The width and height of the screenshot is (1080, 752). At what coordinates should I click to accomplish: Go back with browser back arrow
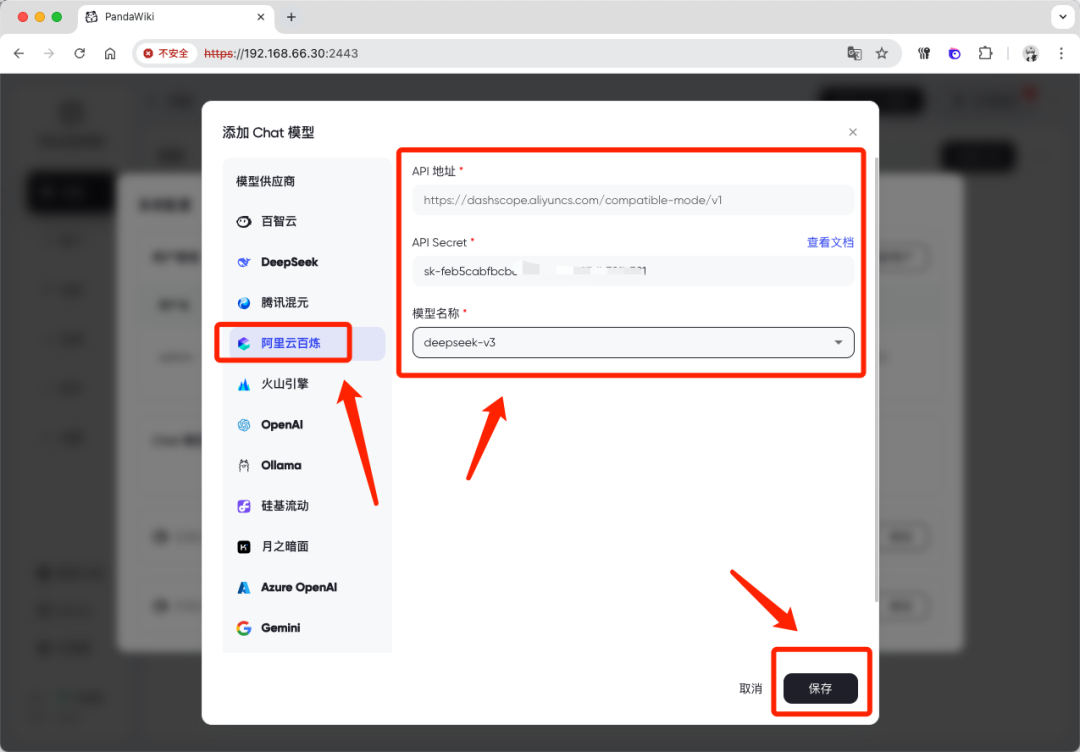(19, 53)
